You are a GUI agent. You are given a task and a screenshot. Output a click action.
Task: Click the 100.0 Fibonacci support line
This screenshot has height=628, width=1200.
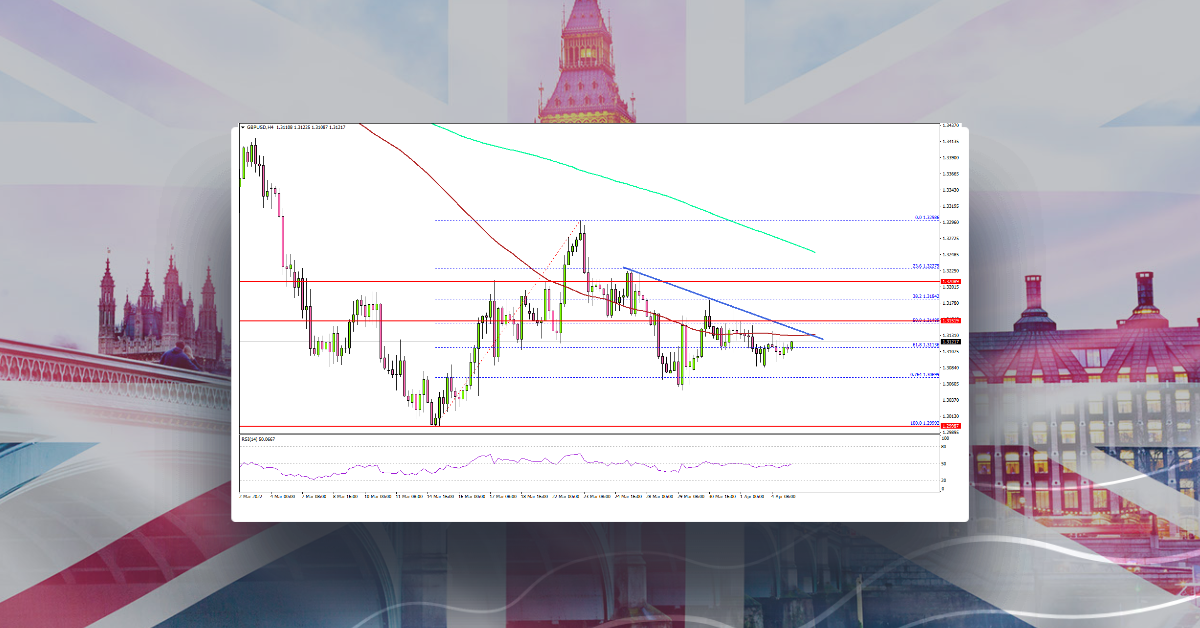[600, 424]
